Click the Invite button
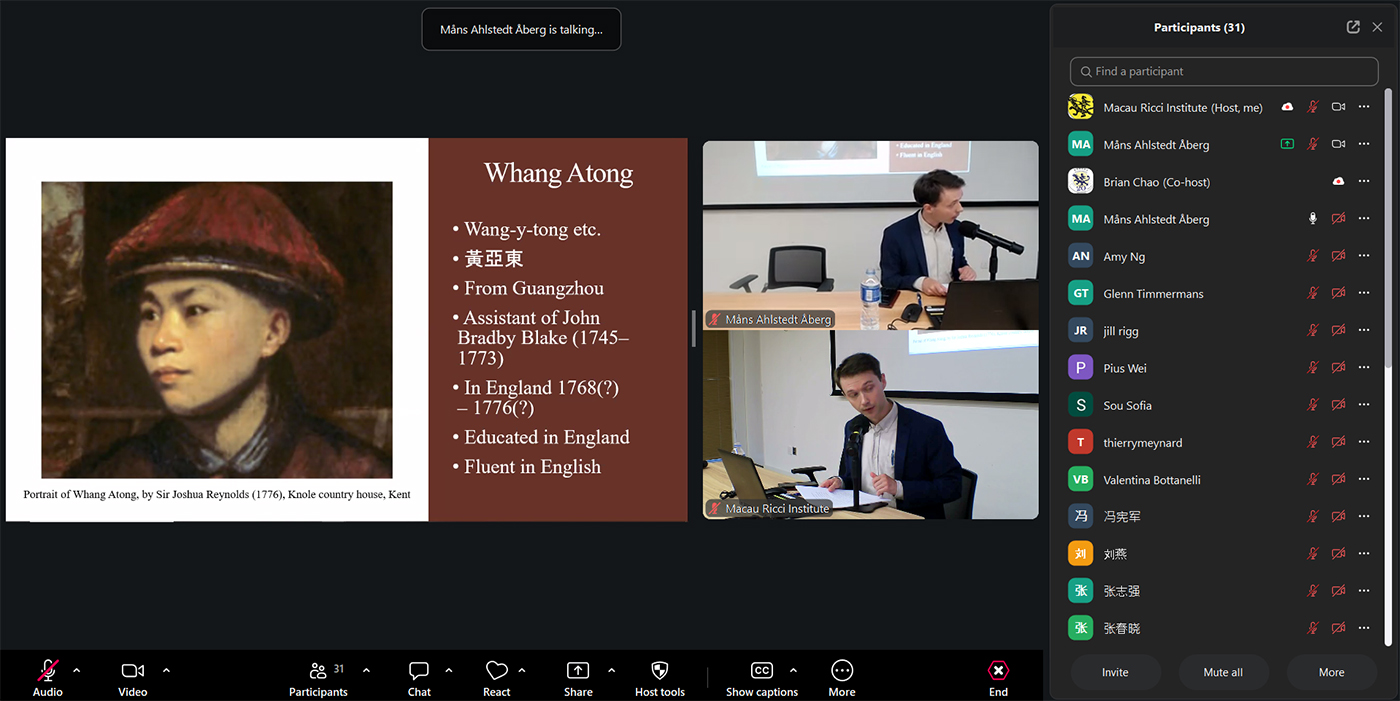The height and width of the screenshot is (701, 1400). pyautogui.click(x=1115, y=672)
